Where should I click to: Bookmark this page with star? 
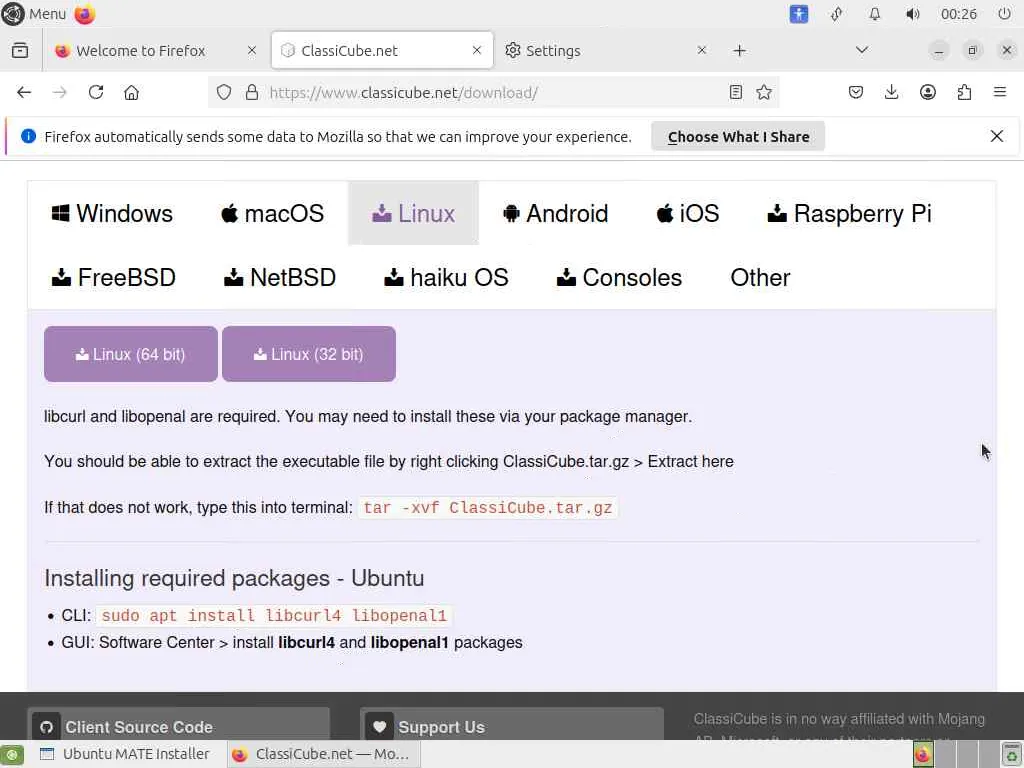click(764, 93)
